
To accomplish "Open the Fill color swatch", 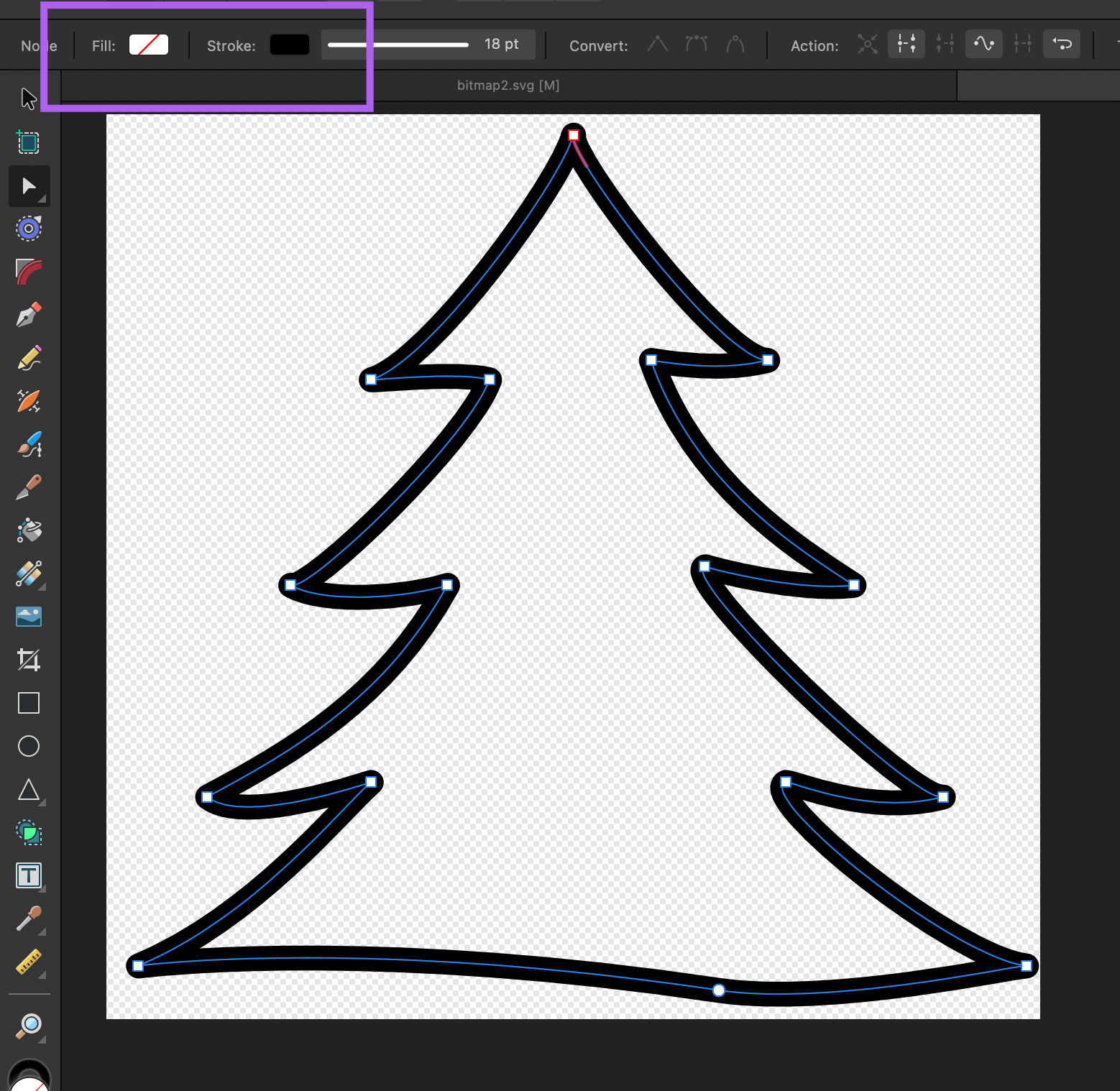I will tap(148, 45).
